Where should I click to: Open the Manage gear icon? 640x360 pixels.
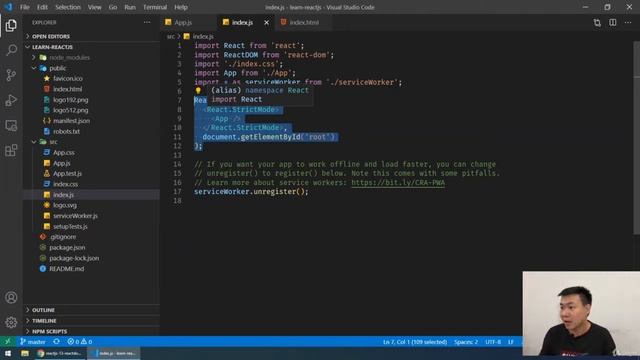coord(11,322)
